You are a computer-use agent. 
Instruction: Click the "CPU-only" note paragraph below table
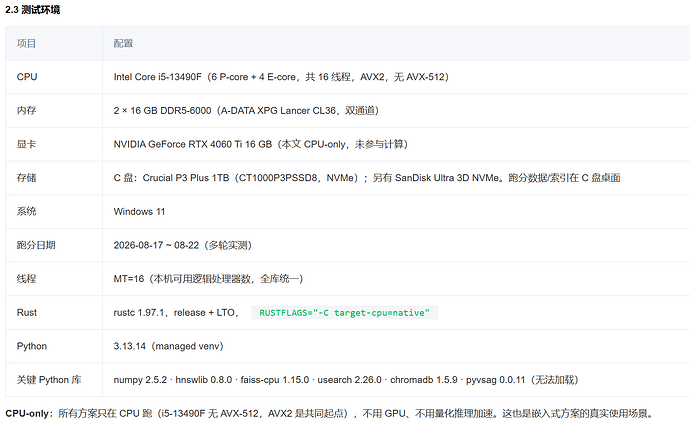click(330, 413)
